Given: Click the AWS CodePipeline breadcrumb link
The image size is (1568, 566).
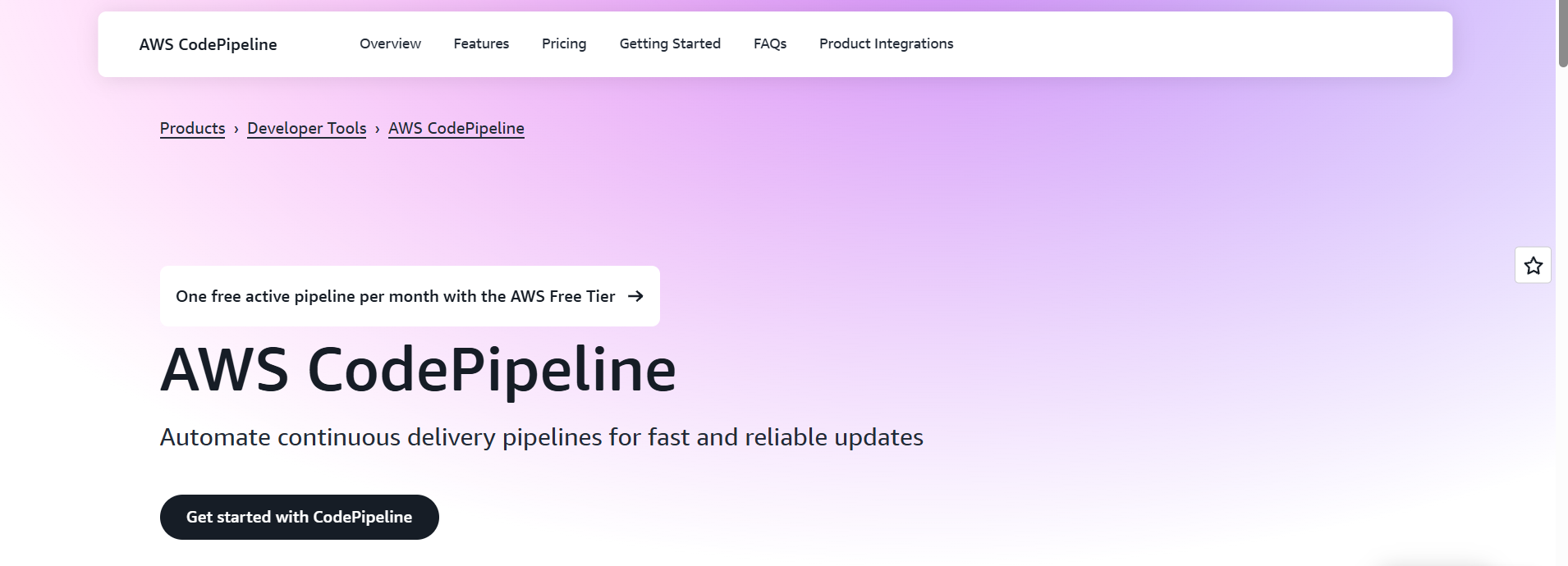Looking at the screenshot, I should [x=456, y=128].
